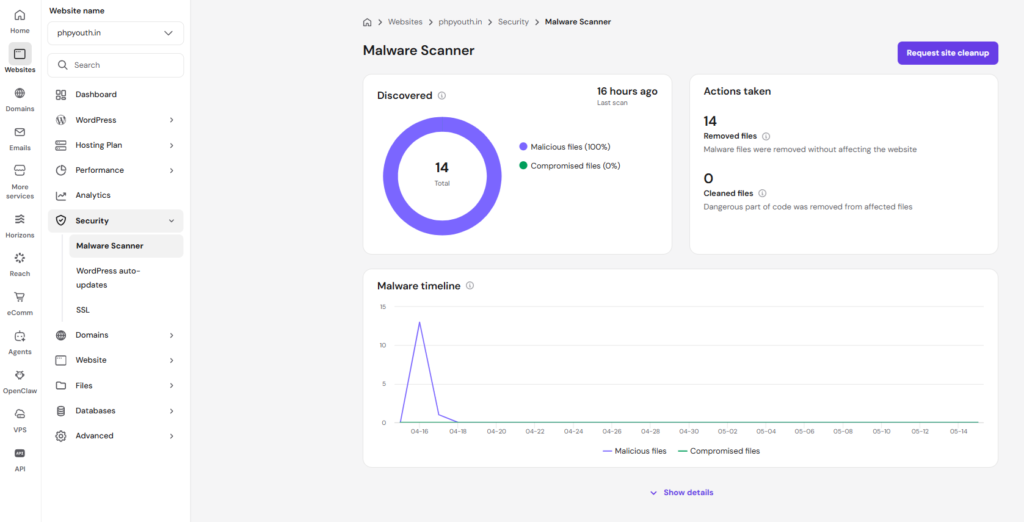Toggle Malicious files line in timeline legend
1024x522 pixels.
pyautogui.click(x=634, y=451)
